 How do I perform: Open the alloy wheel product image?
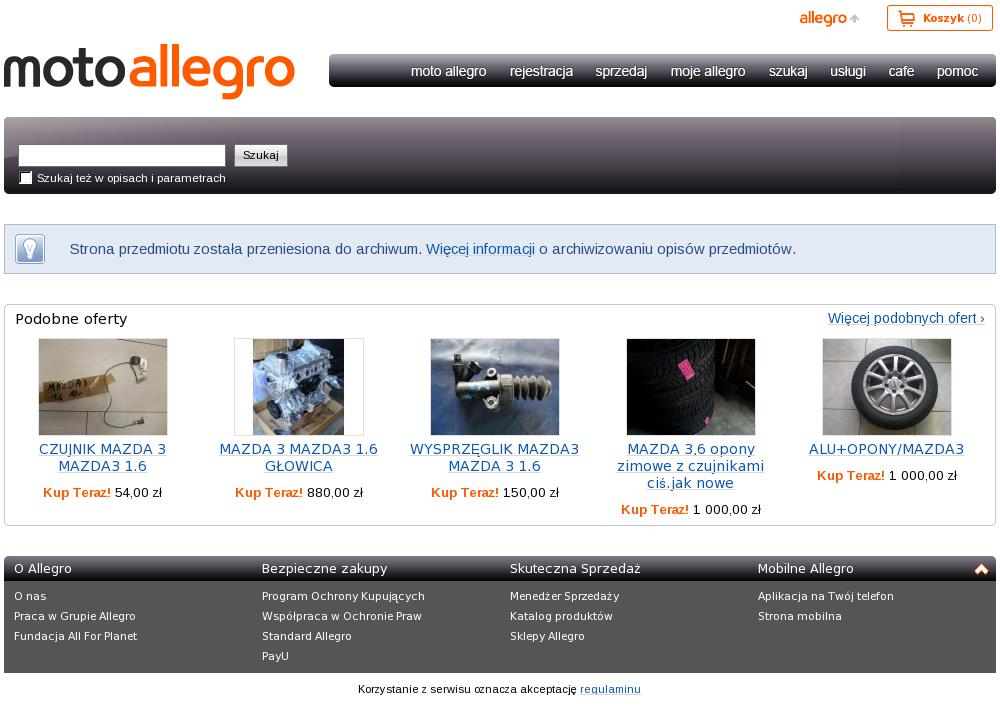coord(887,387)
